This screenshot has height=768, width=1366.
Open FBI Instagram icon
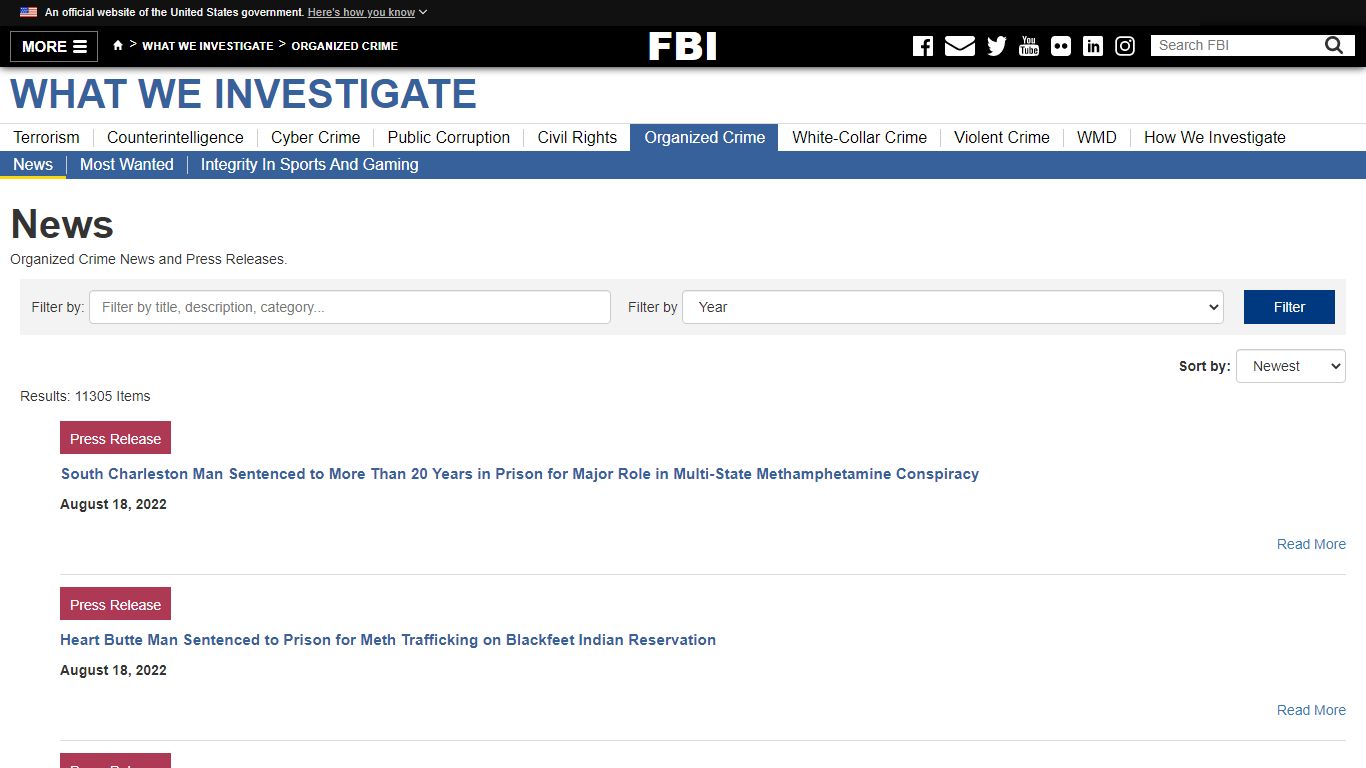point(1125,46)
